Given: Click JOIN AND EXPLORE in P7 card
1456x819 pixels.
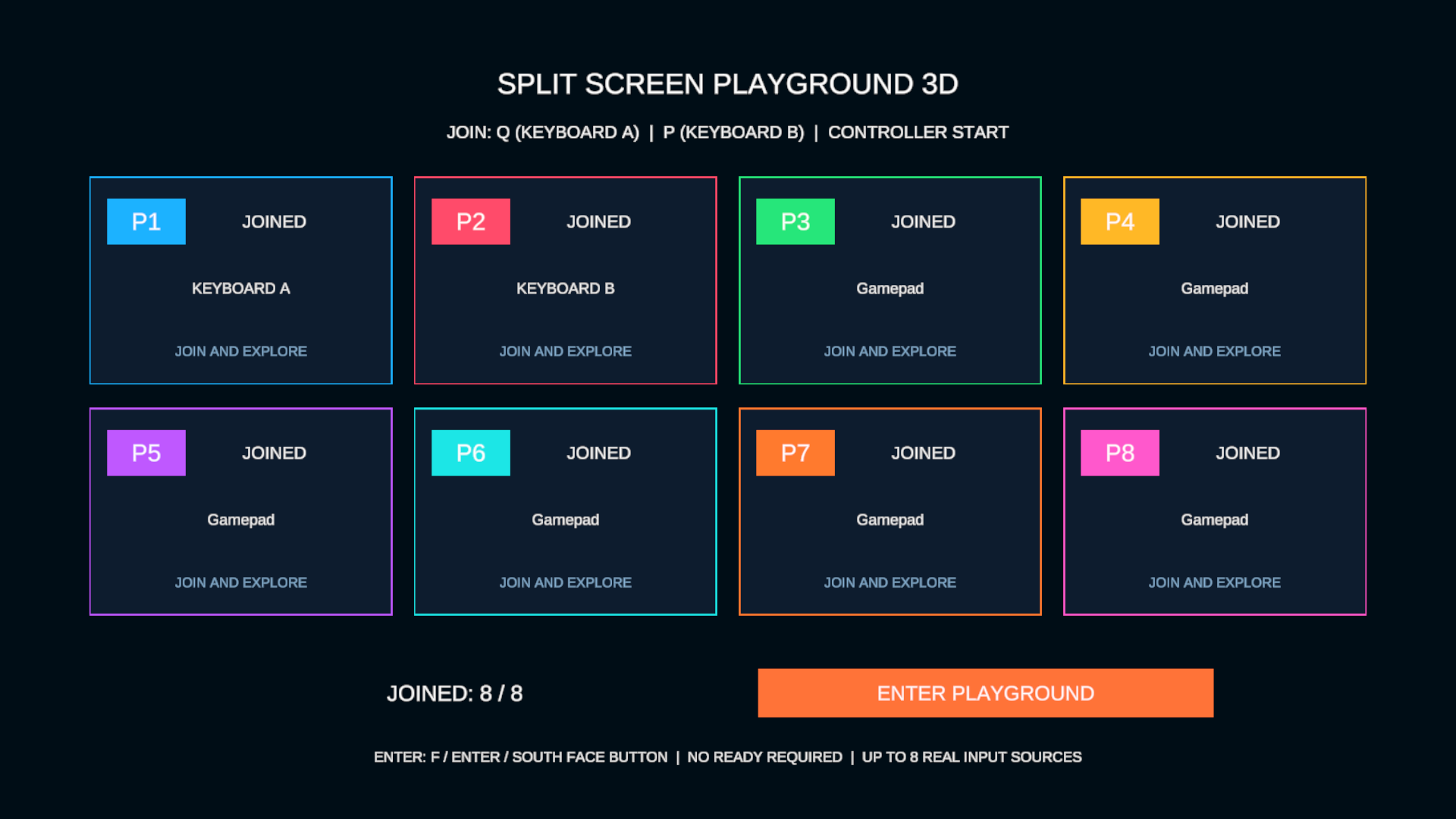Looking at the screenshot, I should coord(890,582).
